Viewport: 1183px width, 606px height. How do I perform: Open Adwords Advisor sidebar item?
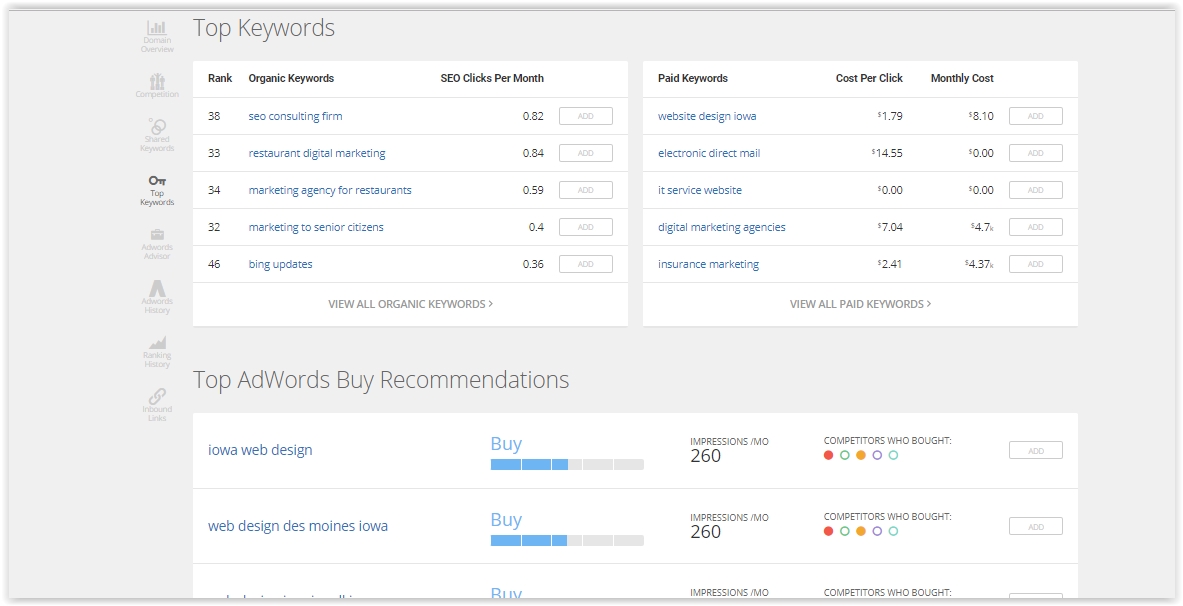click(x=157, y=243)
